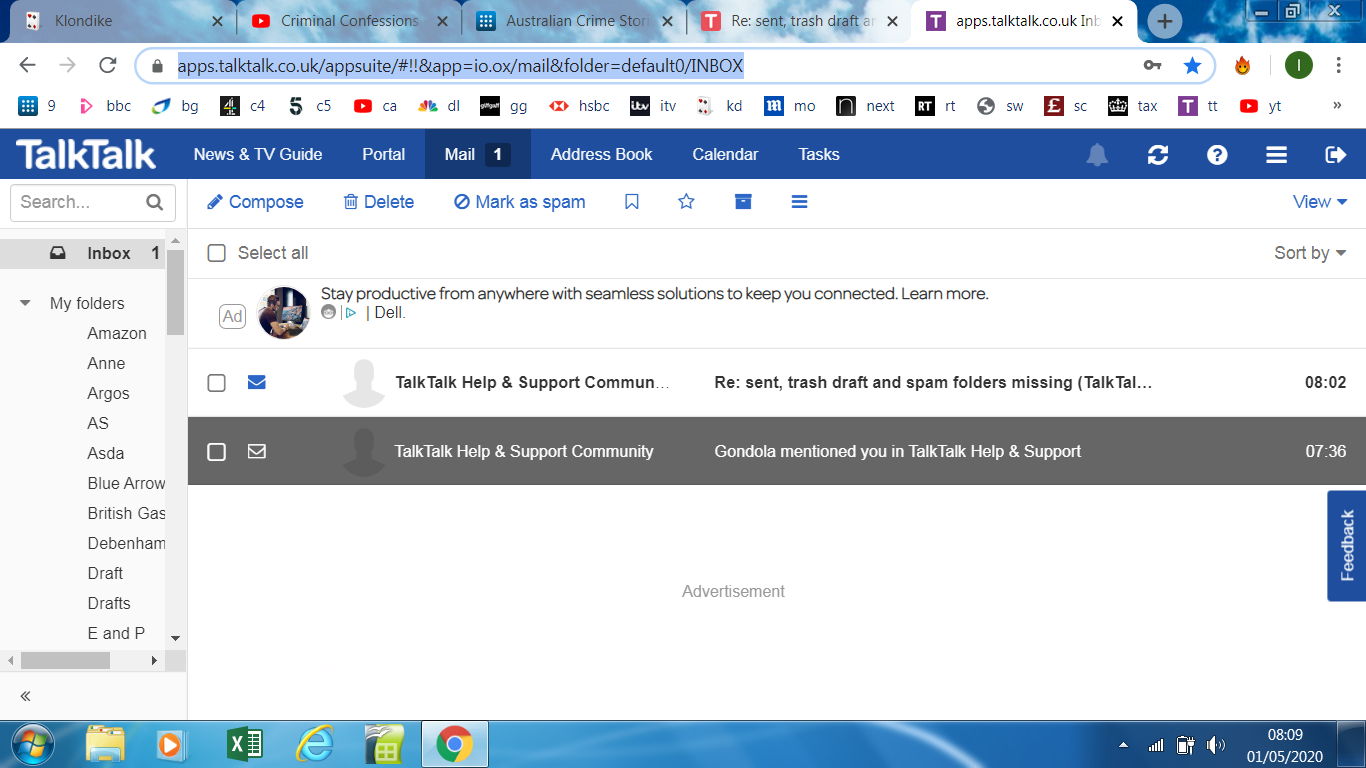The height and width of the screenshot is (768, 1366).
Task: Click the mail refresh icon
Action: click(x=1157, y=154)
